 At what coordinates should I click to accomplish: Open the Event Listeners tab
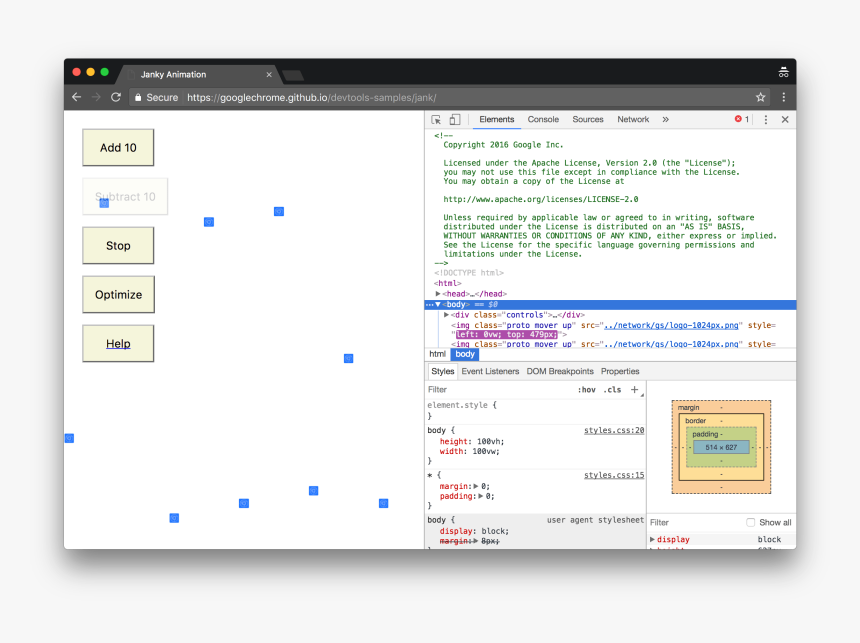(490, 371)
